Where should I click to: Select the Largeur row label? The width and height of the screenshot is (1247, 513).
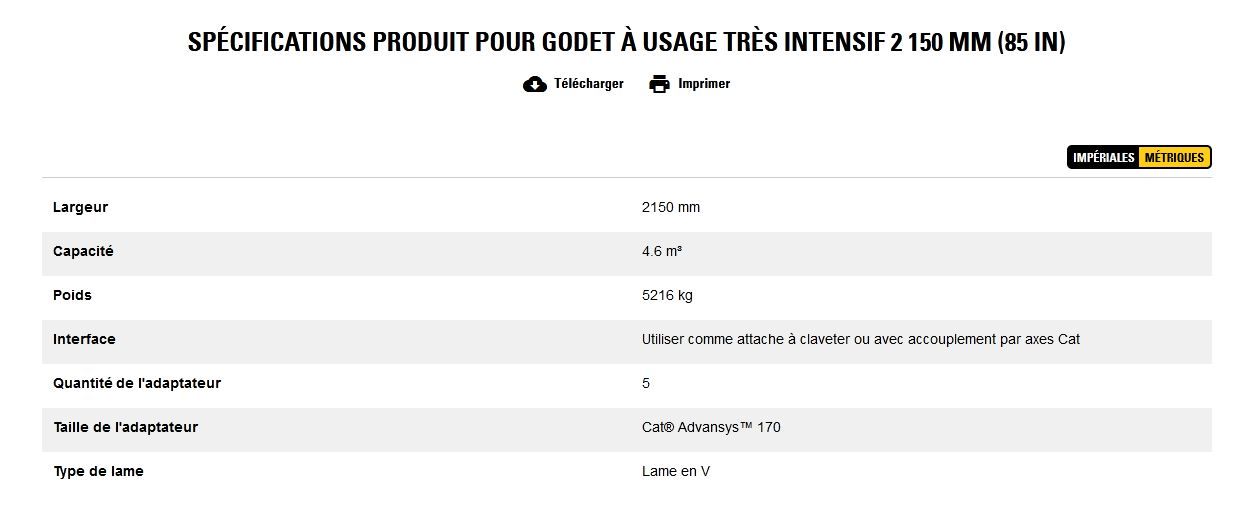[x=80, y=208]
